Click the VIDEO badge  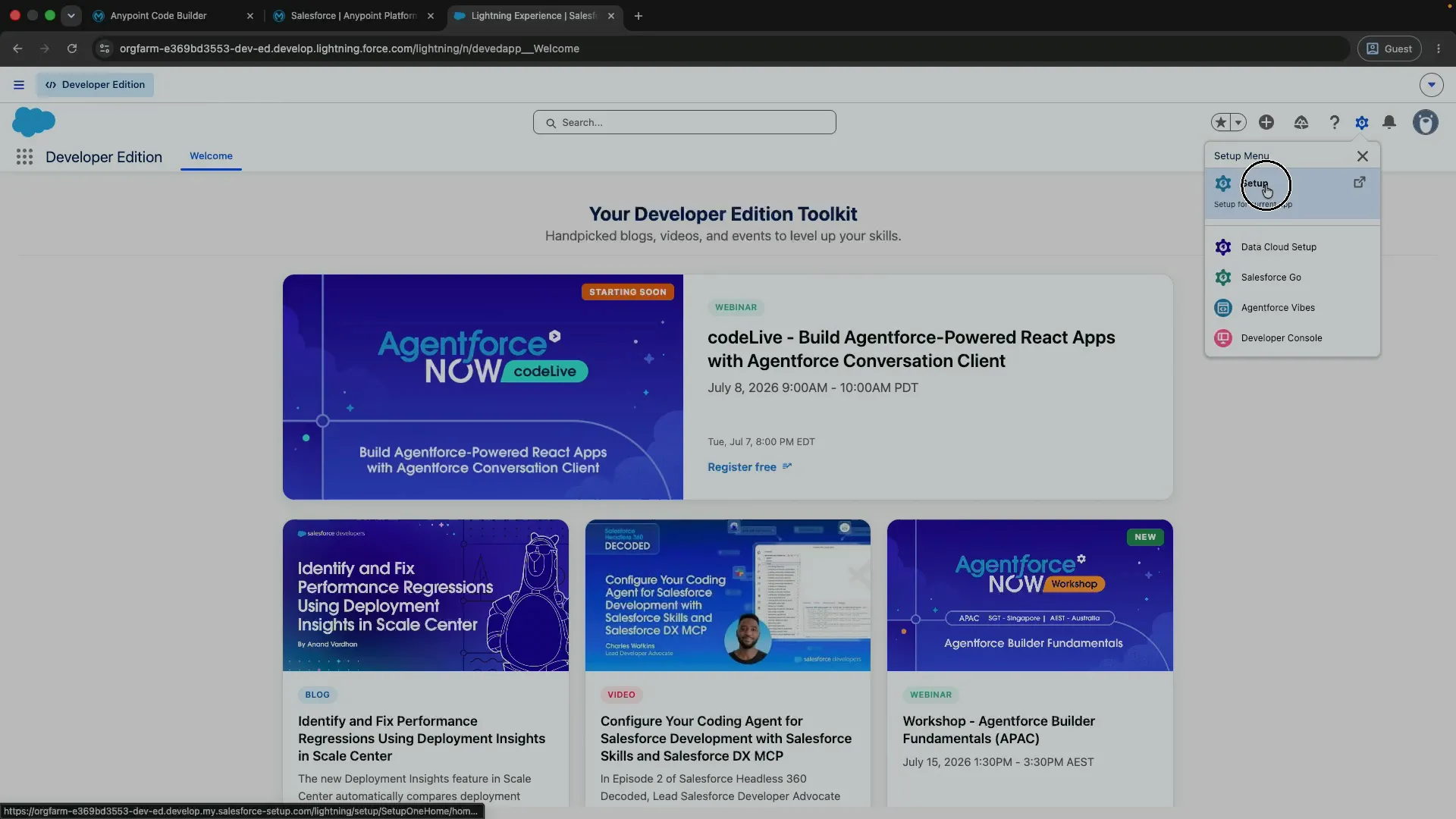coord(621,695)
